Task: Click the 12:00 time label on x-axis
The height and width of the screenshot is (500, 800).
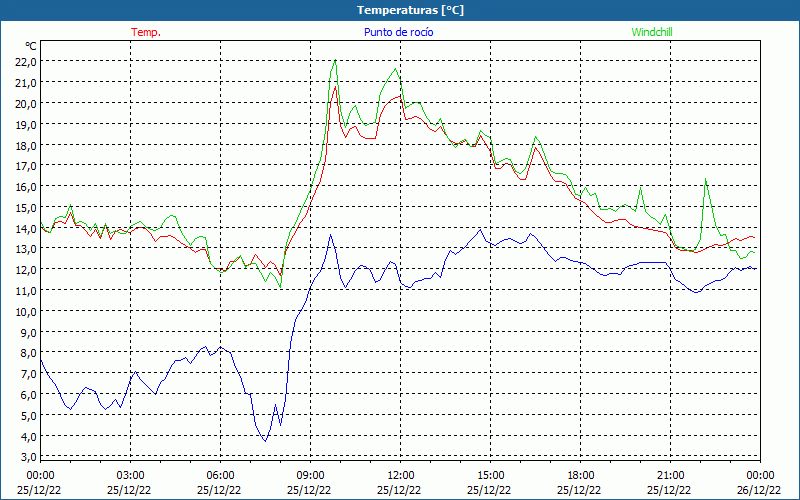Action: (401, 476)
